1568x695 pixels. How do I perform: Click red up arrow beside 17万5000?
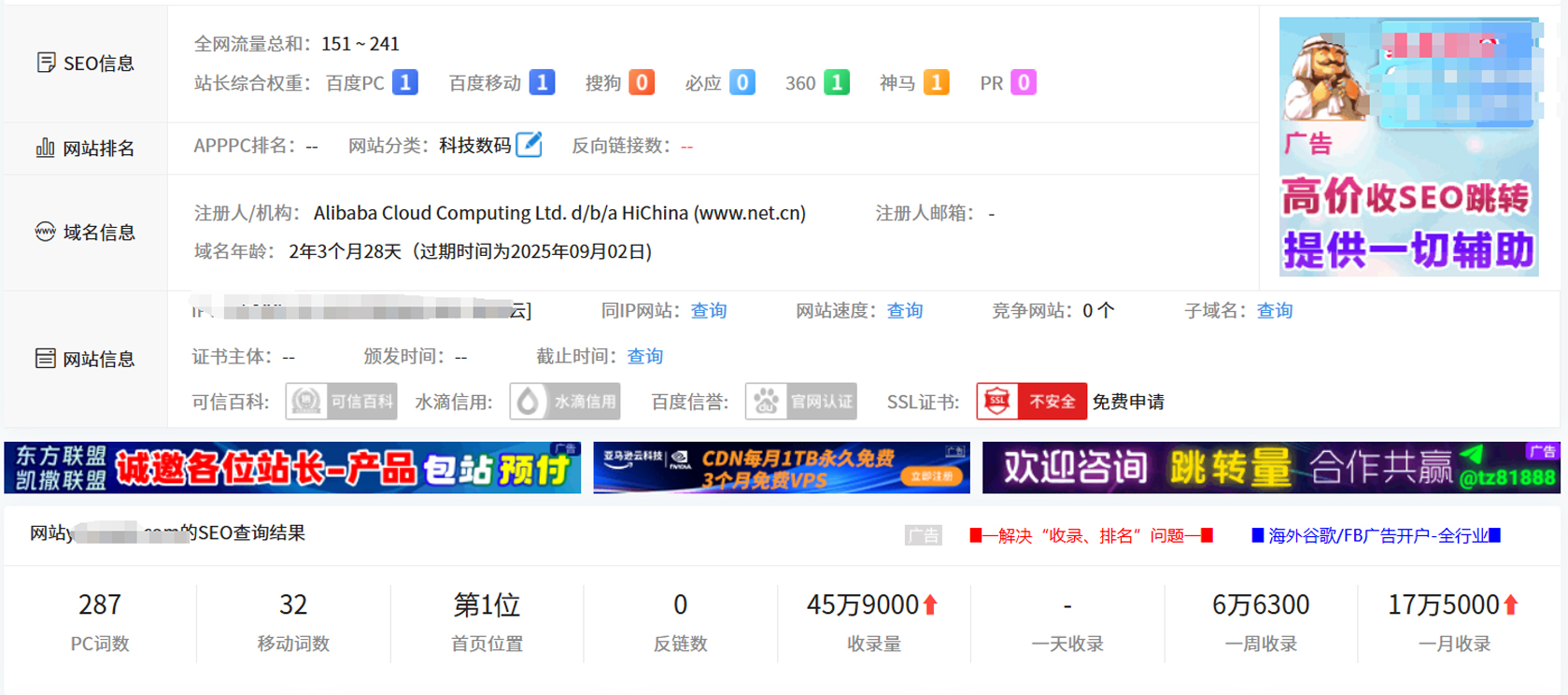1511,605
